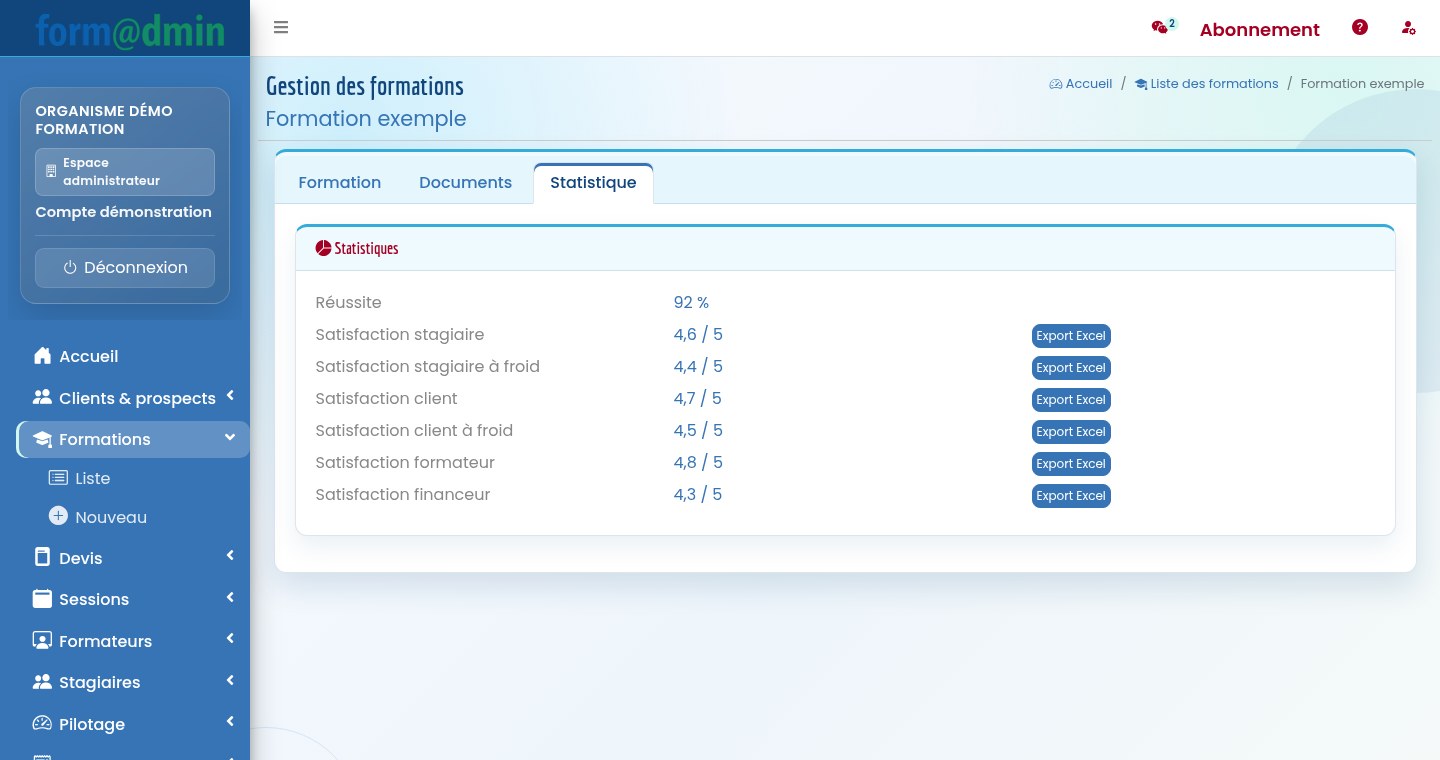Viewport: 1440px width, 760px height.
Task: Click the Nouveau plus circle icon
Action: click(x=58, y=516)
